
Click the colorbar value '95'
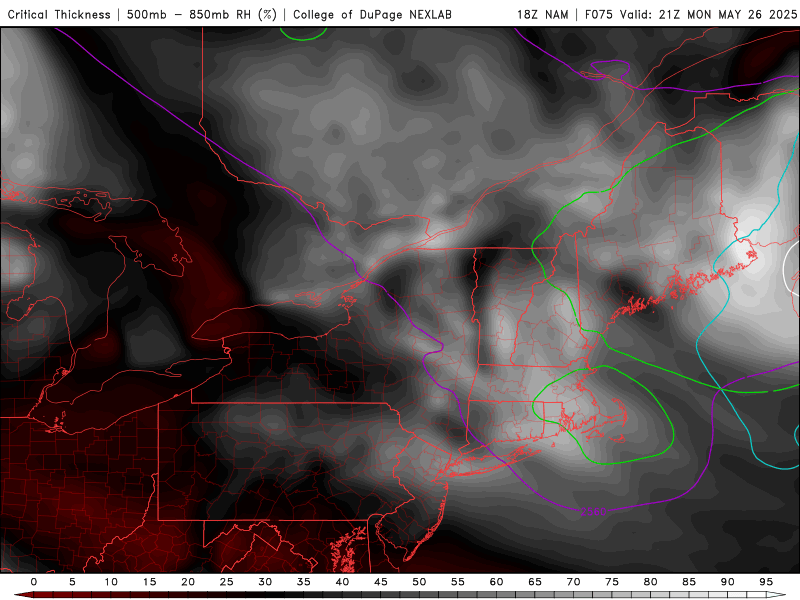[766, 582]
